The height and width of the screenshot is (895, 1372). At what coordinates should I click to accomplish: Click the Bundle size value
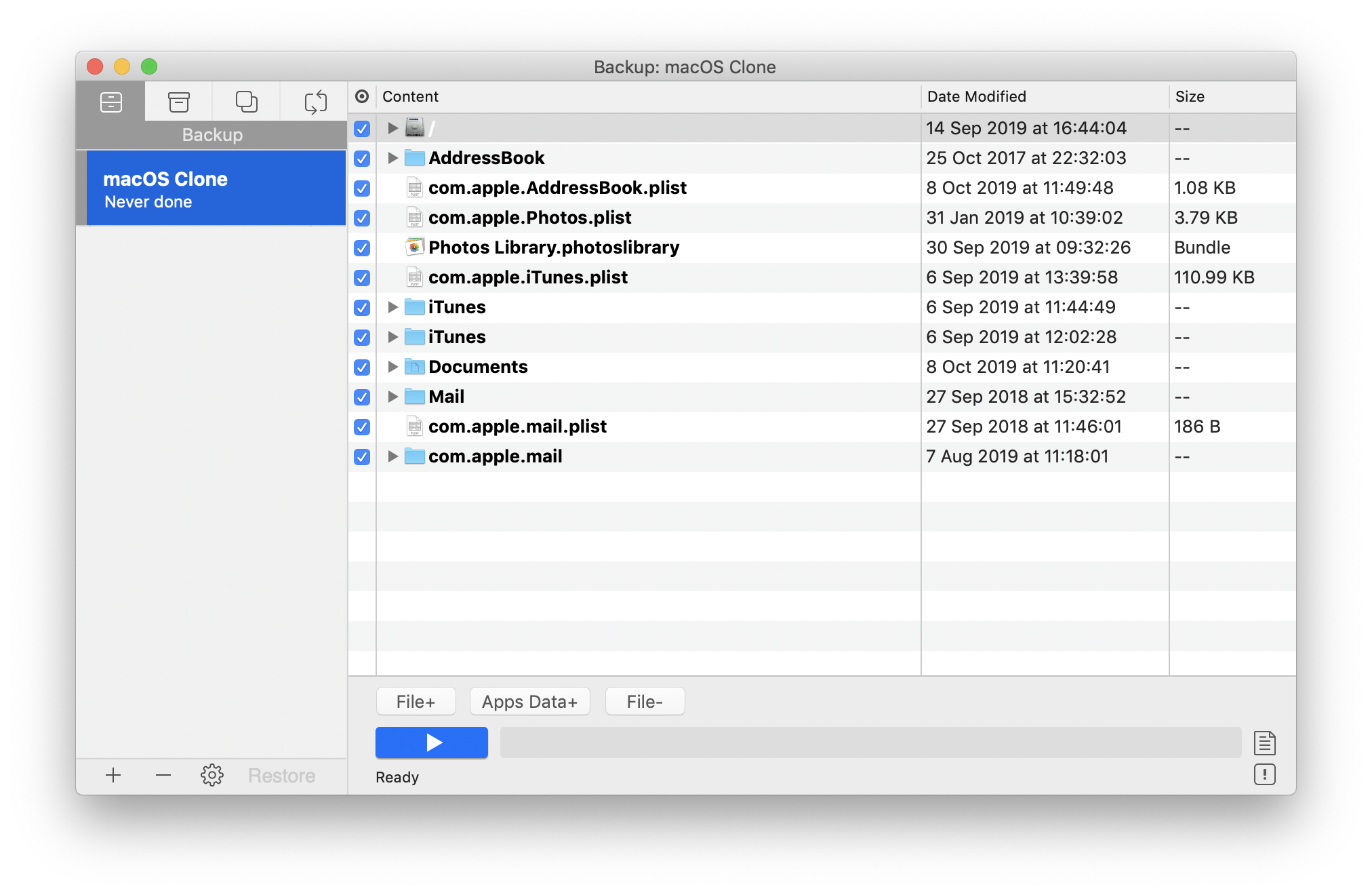1202,247
